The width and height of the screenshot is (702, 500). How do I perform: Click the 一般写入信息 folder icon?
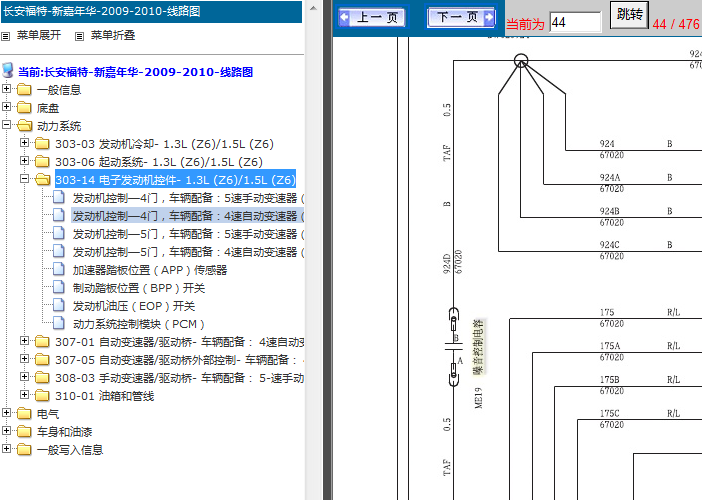tap(24, 449)
